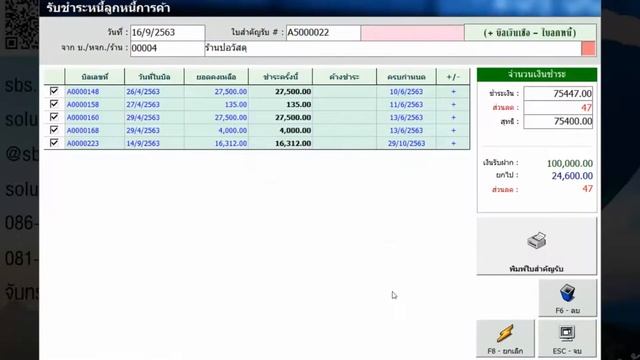The image size is (640, 360).
Task: Click bill date 27/4/2563
Action: click(x=143, y=104)
